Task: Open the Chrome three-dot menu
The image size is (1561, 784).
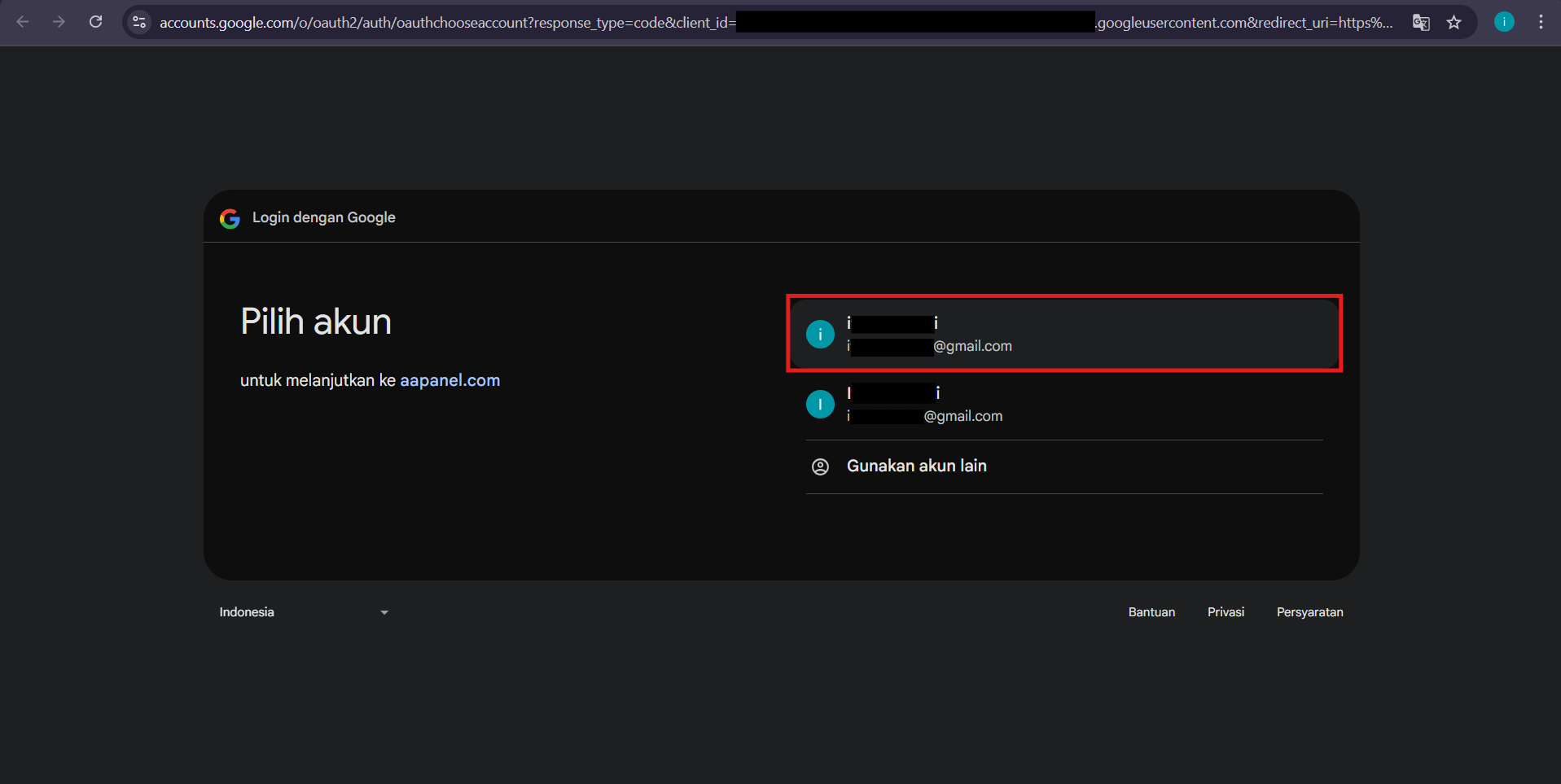Action: 1540,22
